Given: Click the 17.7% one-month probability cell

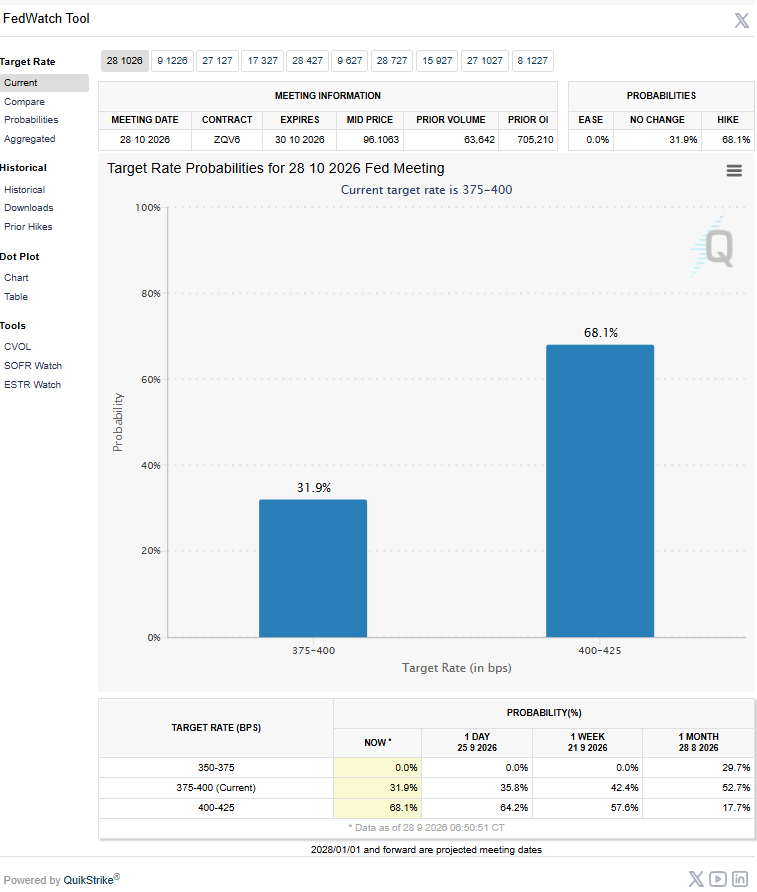Looking at the screenshot, I should click(x=698, y=808).
